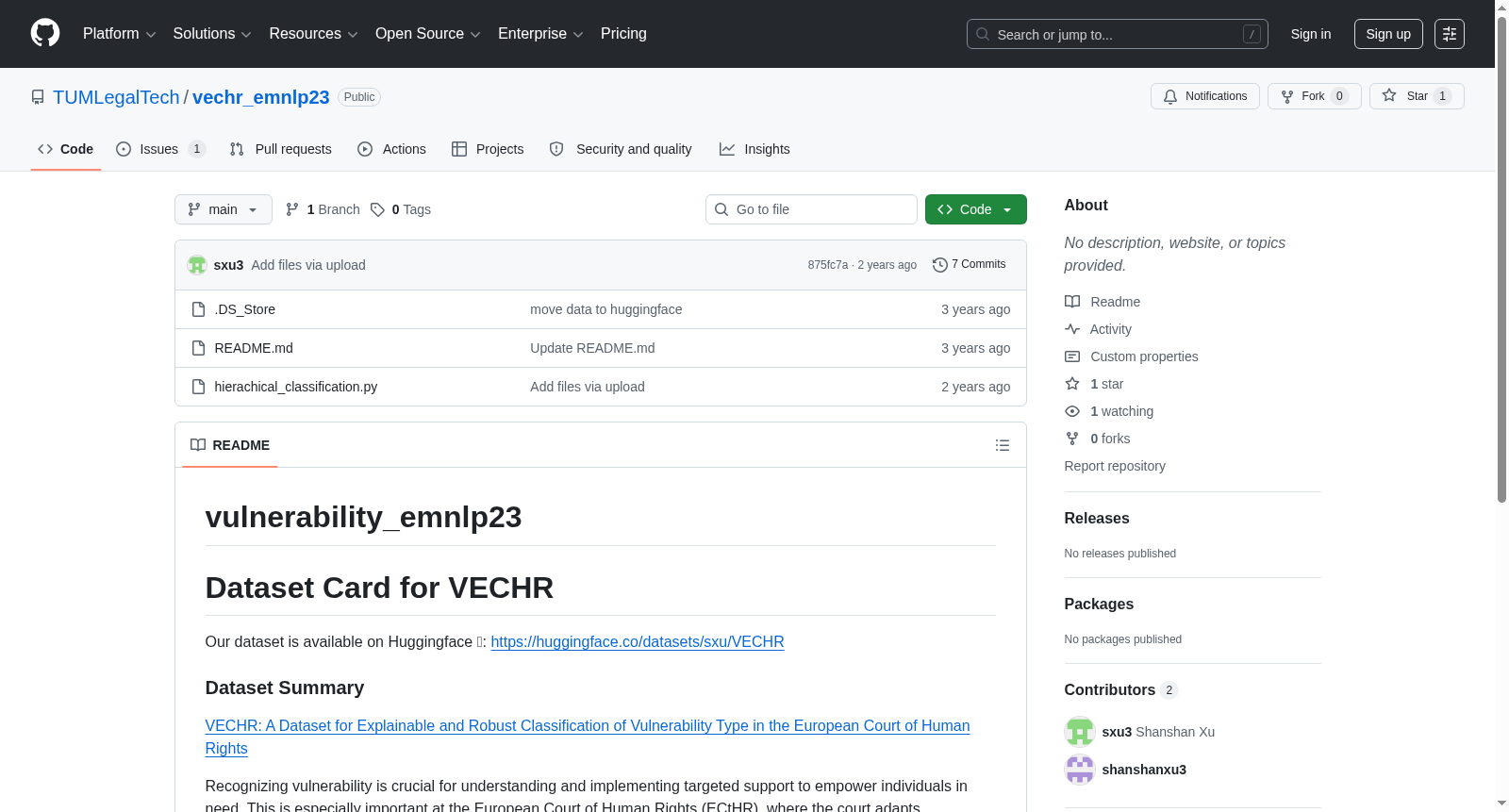Open the vechr_emnlp23 repository link
The width and height of the screenshot is (1509, 812).
(261, 97)
